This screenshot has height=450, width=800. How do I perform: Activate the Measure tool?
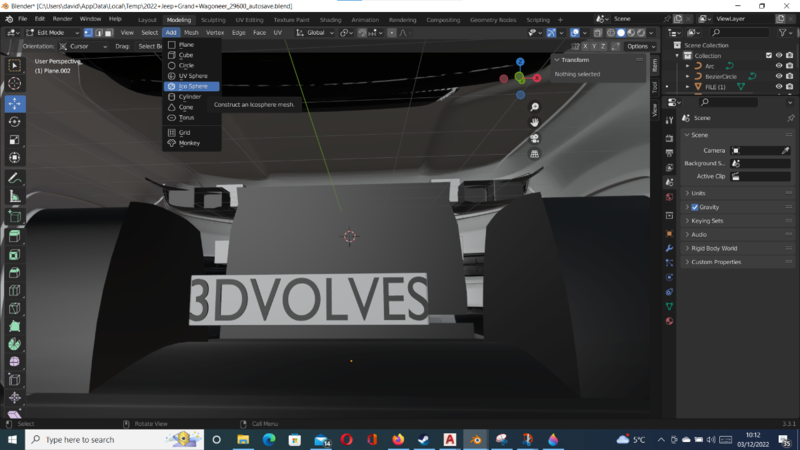(14, 196)
